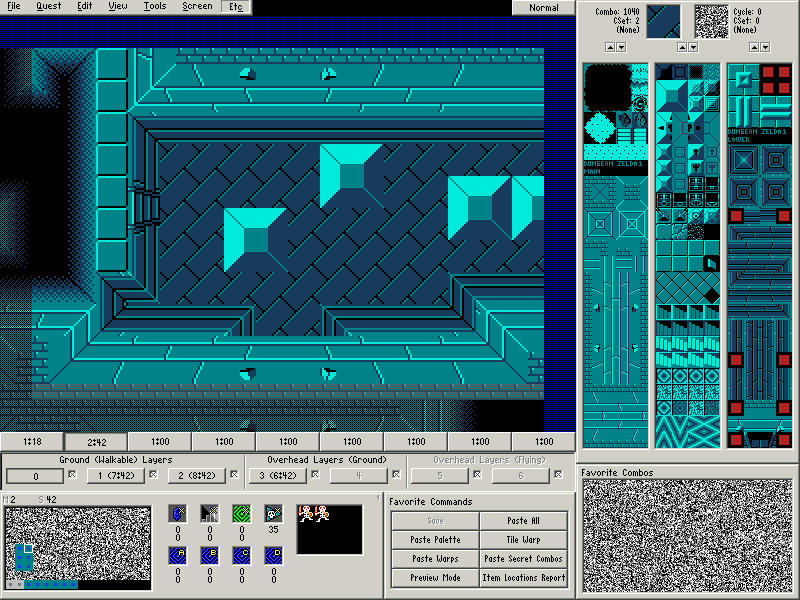The image size is (800, 600).
Task: Toggle visibility checkbox for layer 2 (8:42)
Action: [x=234, y=474]
